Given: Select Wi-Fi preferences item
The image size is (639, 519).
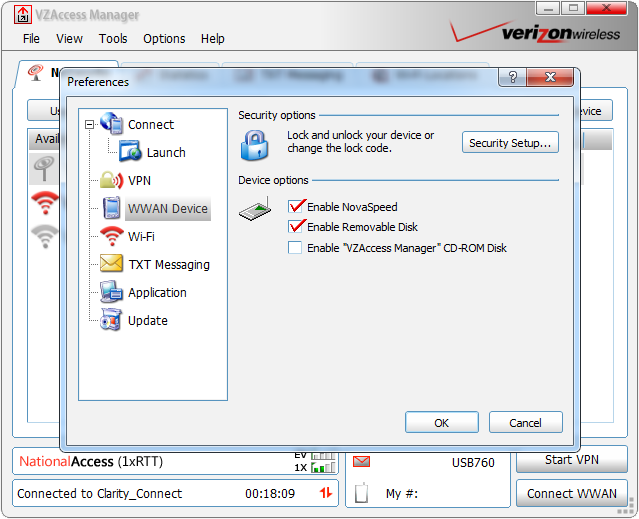Looking at the screenshot, I should [x=141, y=237].
